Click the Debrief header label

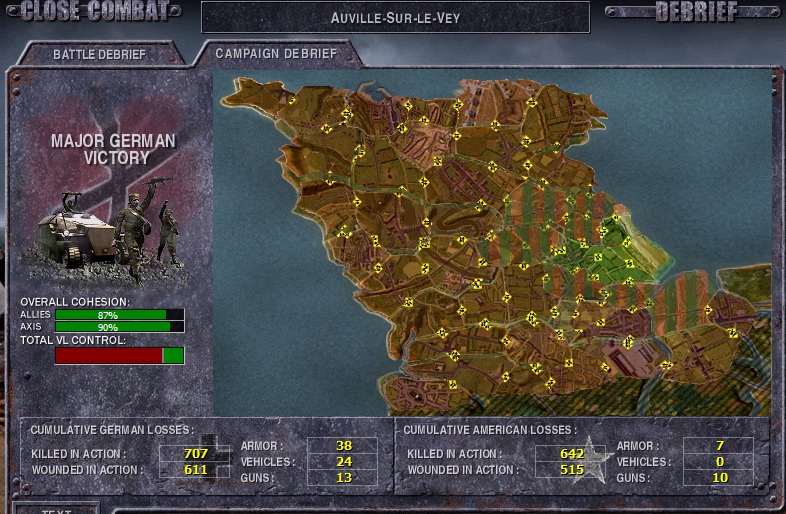(696, 11)
